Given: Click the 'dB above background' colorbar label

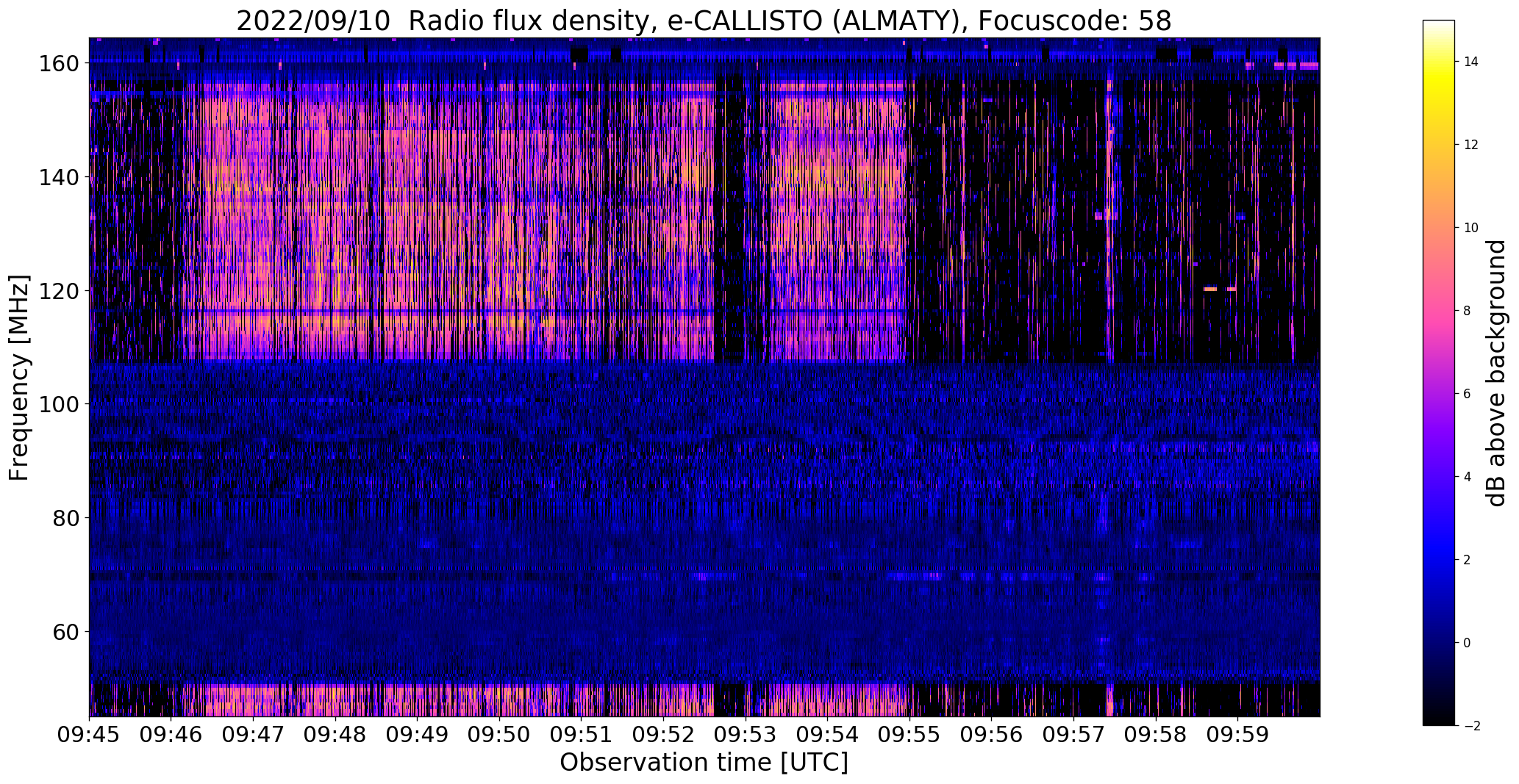Looking at the screenshot, I should pos(1496,373).
